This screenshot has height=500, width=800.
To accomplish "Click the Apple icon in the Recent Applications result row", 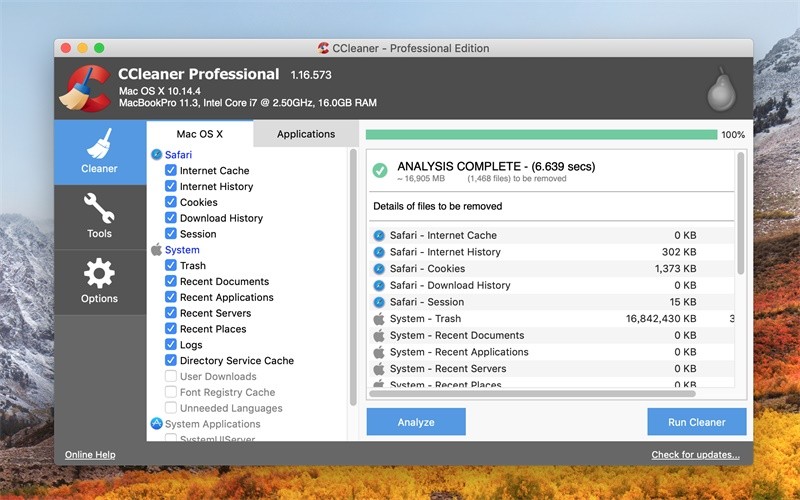I will (x=379, y=352).
